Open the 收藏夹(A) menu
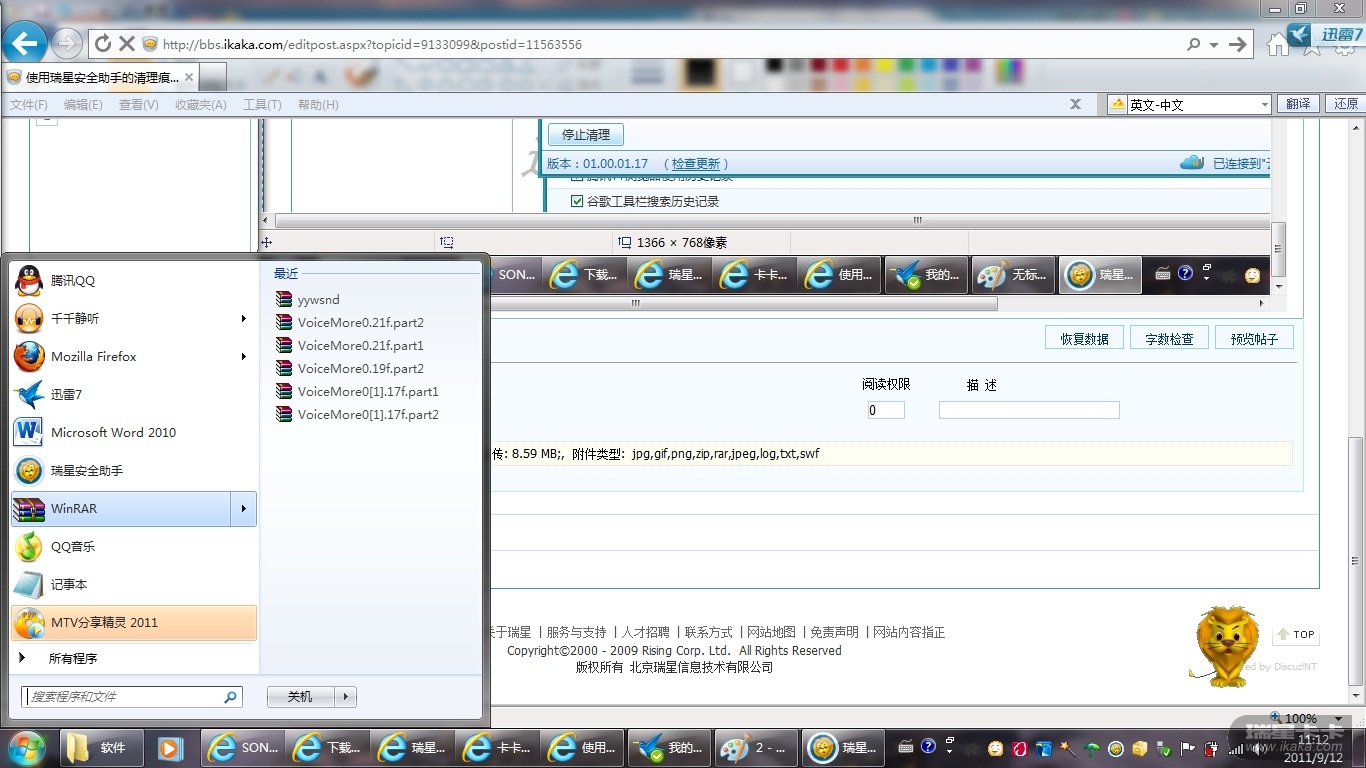 click(201, 104)
